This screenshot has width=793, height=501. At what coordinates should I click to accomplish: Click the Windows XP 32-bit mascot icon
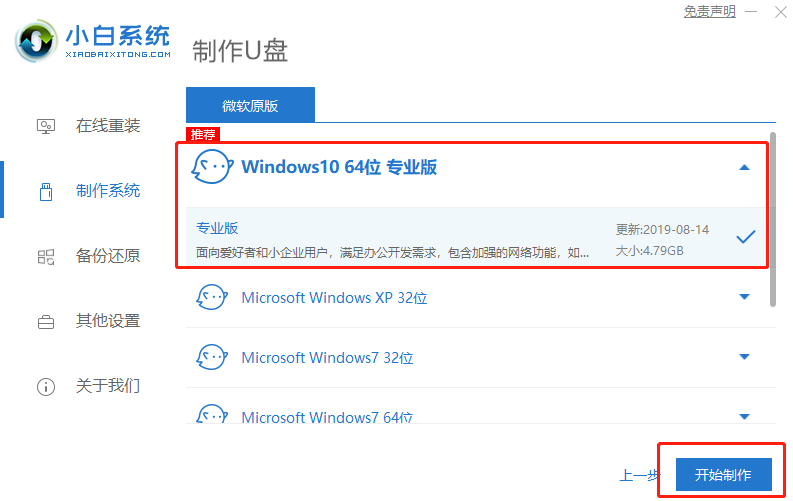click(211, 297)
